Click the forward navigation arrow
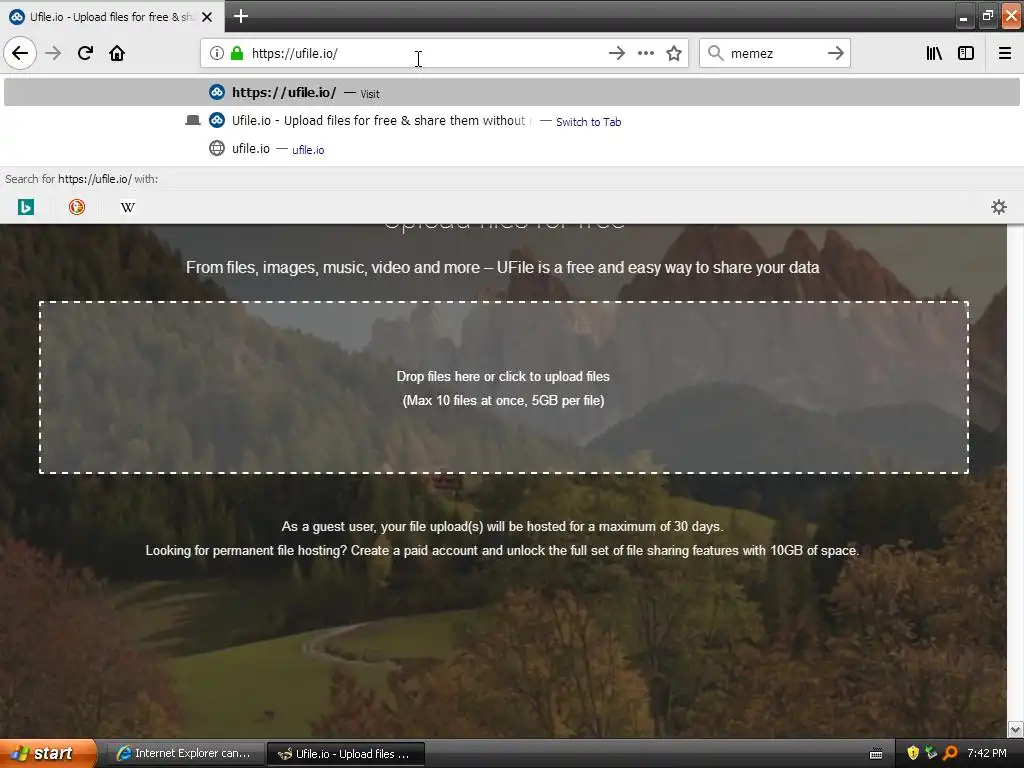 point(53,53)
